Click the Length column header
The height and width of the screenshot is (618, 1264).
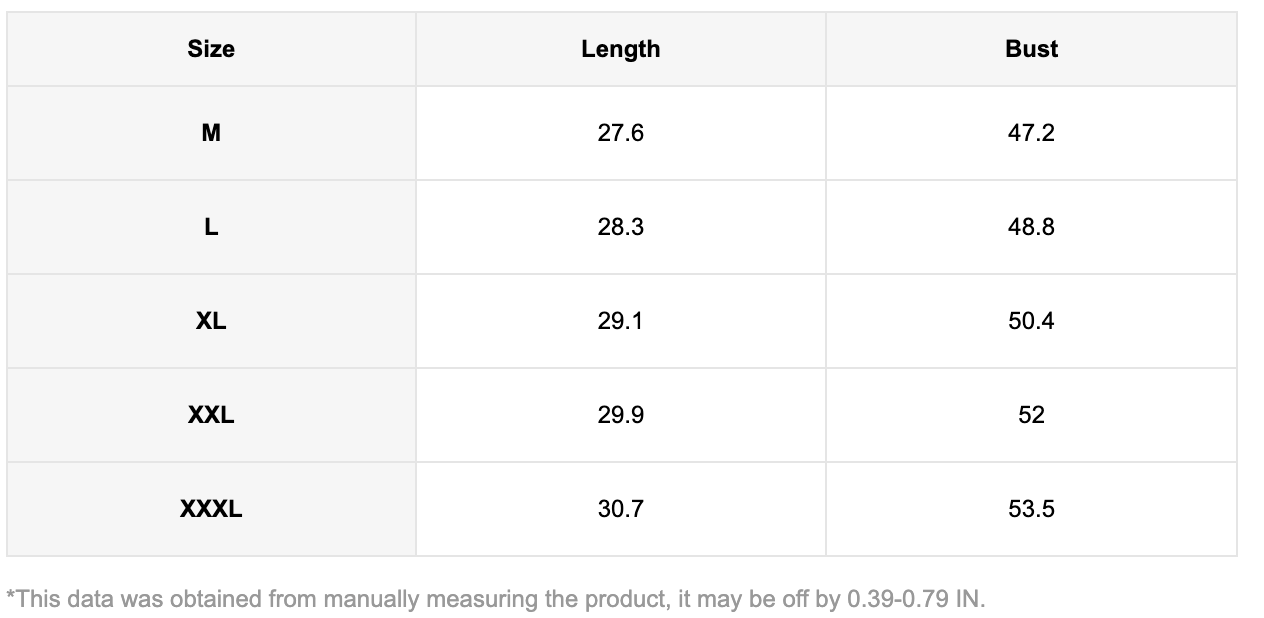tap(620, 49)
